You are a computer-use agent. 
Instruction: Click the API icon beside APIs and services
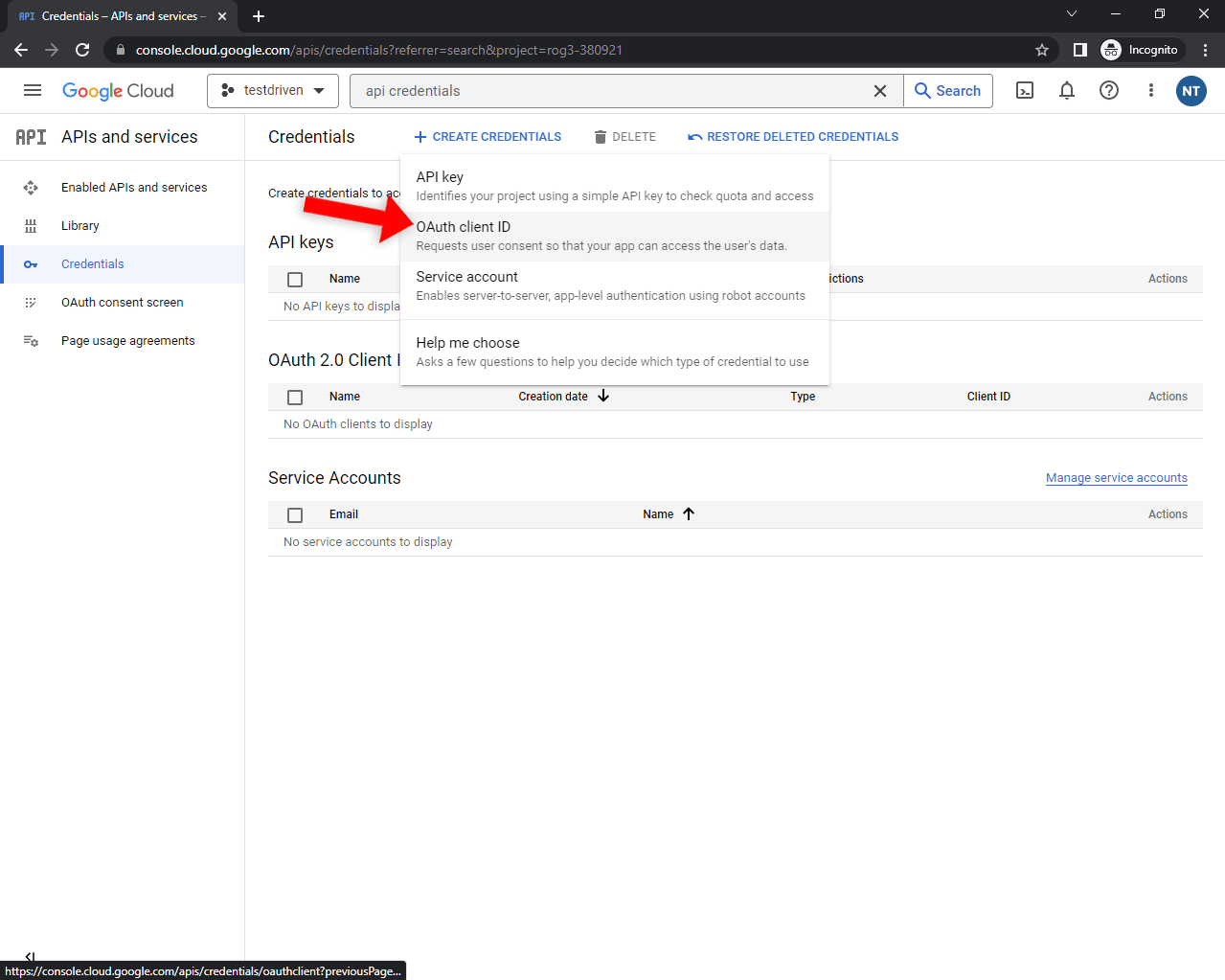pyautogui.click(x=31, y=137)
